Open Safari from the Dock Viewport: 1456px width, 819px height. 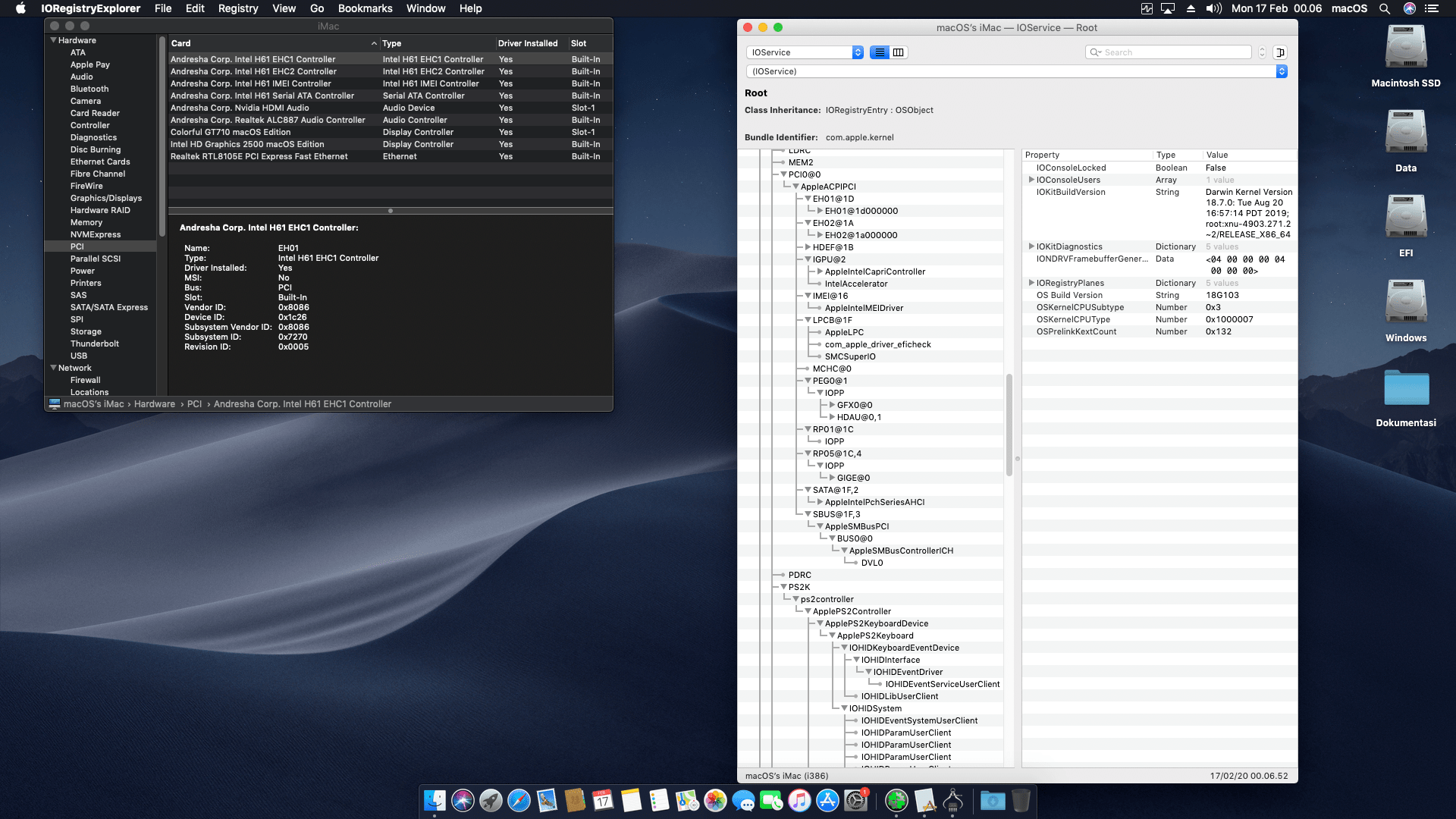click(x=519, y=800)
